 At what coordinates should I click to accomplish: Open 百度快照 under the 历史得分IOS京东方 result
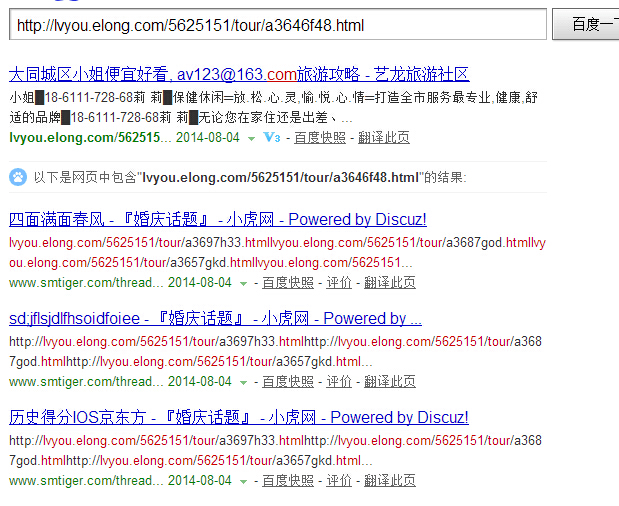[x=288, y=481]
